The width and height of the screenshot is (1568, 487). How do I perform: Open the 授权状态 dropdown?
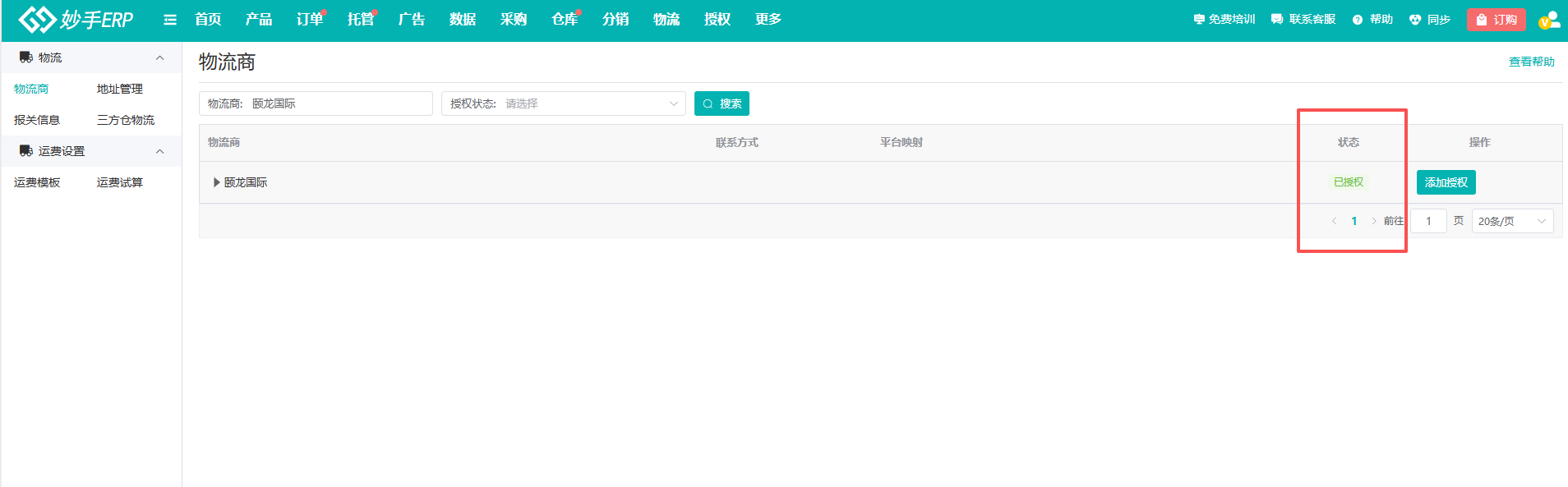click(x=564, y=103)
